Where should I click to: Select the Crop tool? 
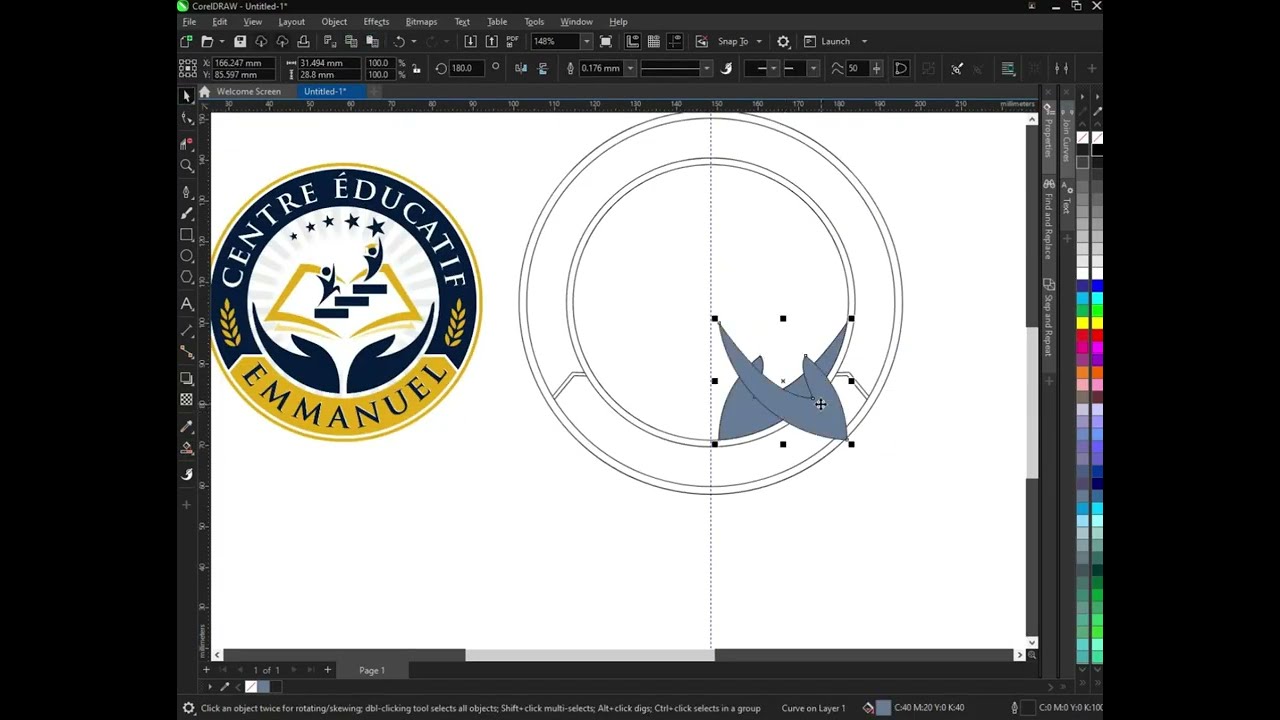coord(186,143)
